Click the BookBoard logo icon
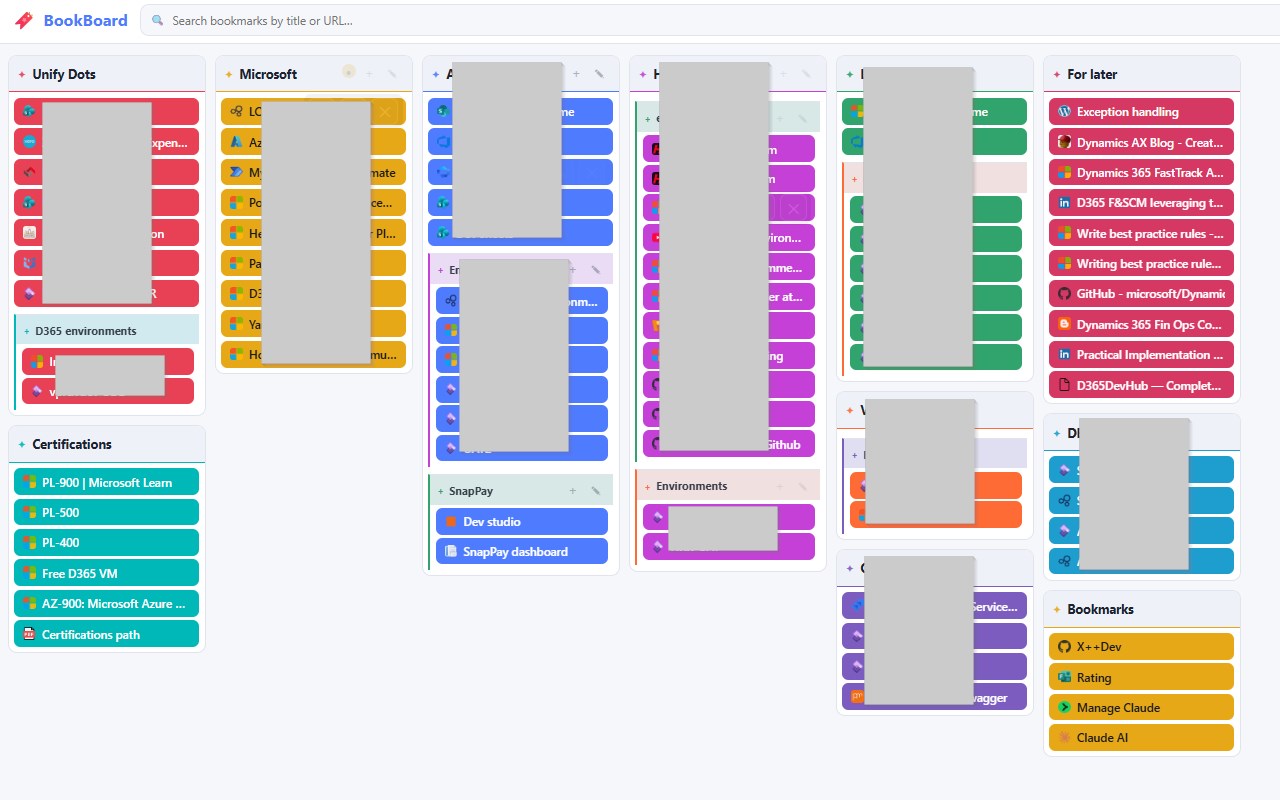The image size is (1280, 800). coord(24,20)
